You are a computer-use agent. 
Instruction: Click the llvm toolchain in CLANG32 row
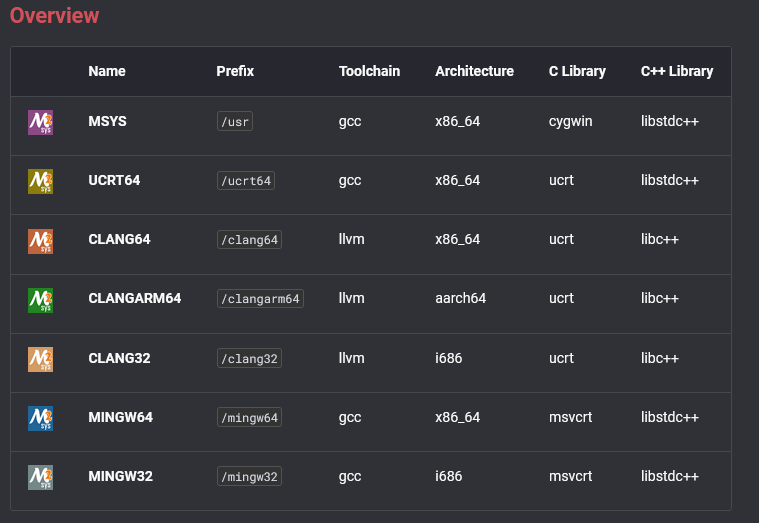[351, 358]
